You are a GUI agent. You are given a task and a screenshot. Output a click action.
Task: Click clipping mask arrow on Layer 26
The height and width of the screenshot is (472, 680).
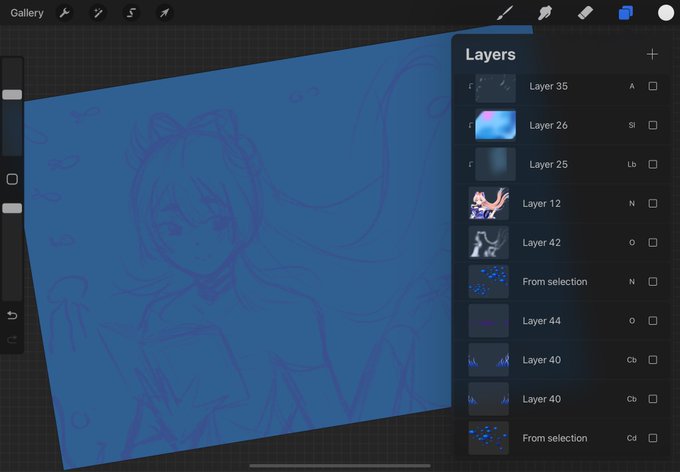471,125
